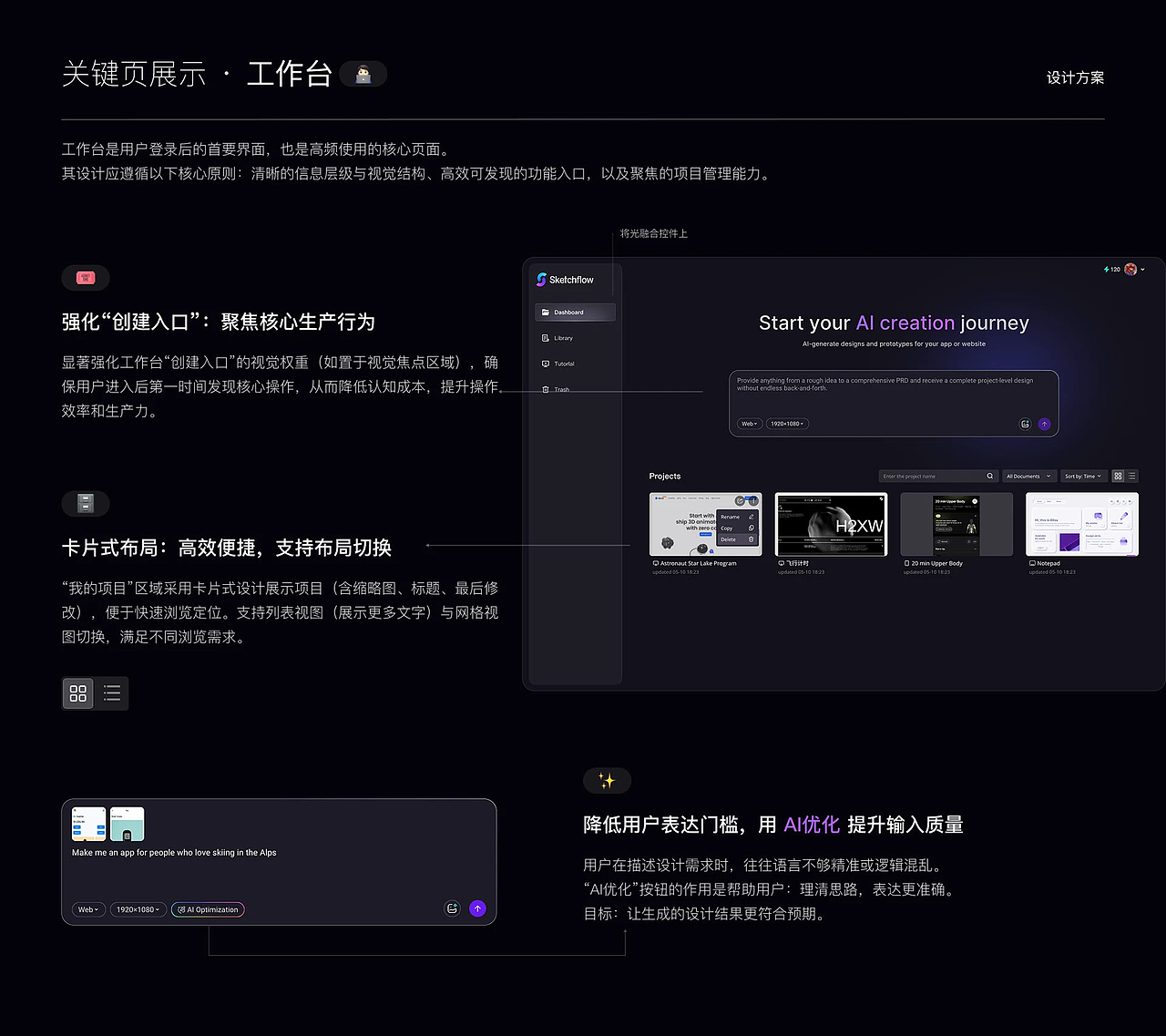This screenshot has width=1166, height=1036.
Task: Open the 1920×1080 resolution dropdown
Action: [x=787, y=424]
